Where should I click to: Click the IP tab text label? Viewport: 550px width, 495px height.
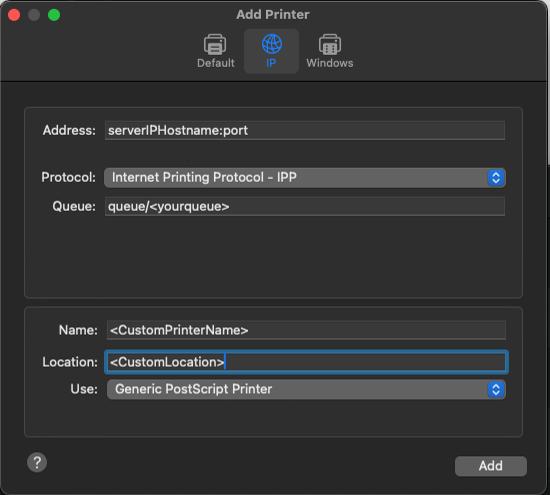(271, 63)
